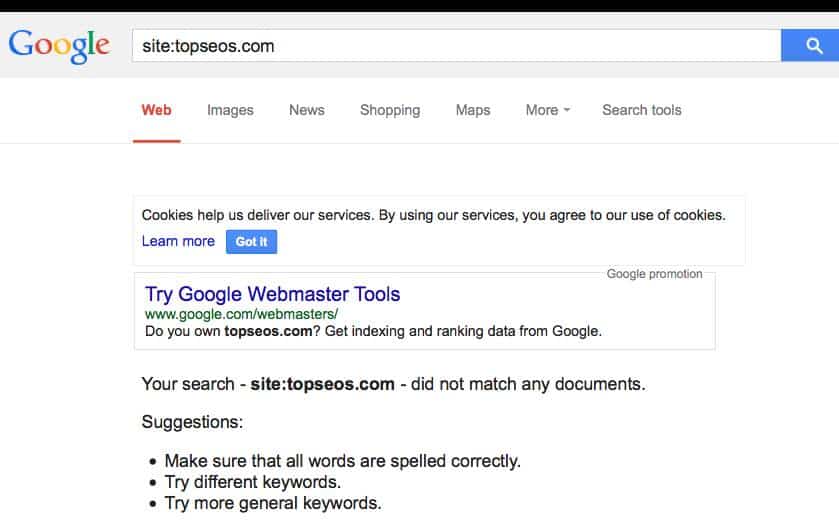Screen dimensions: 839x520
Task: Click the www.google.com/webmasters/ green URL
Action: point(241,314)
